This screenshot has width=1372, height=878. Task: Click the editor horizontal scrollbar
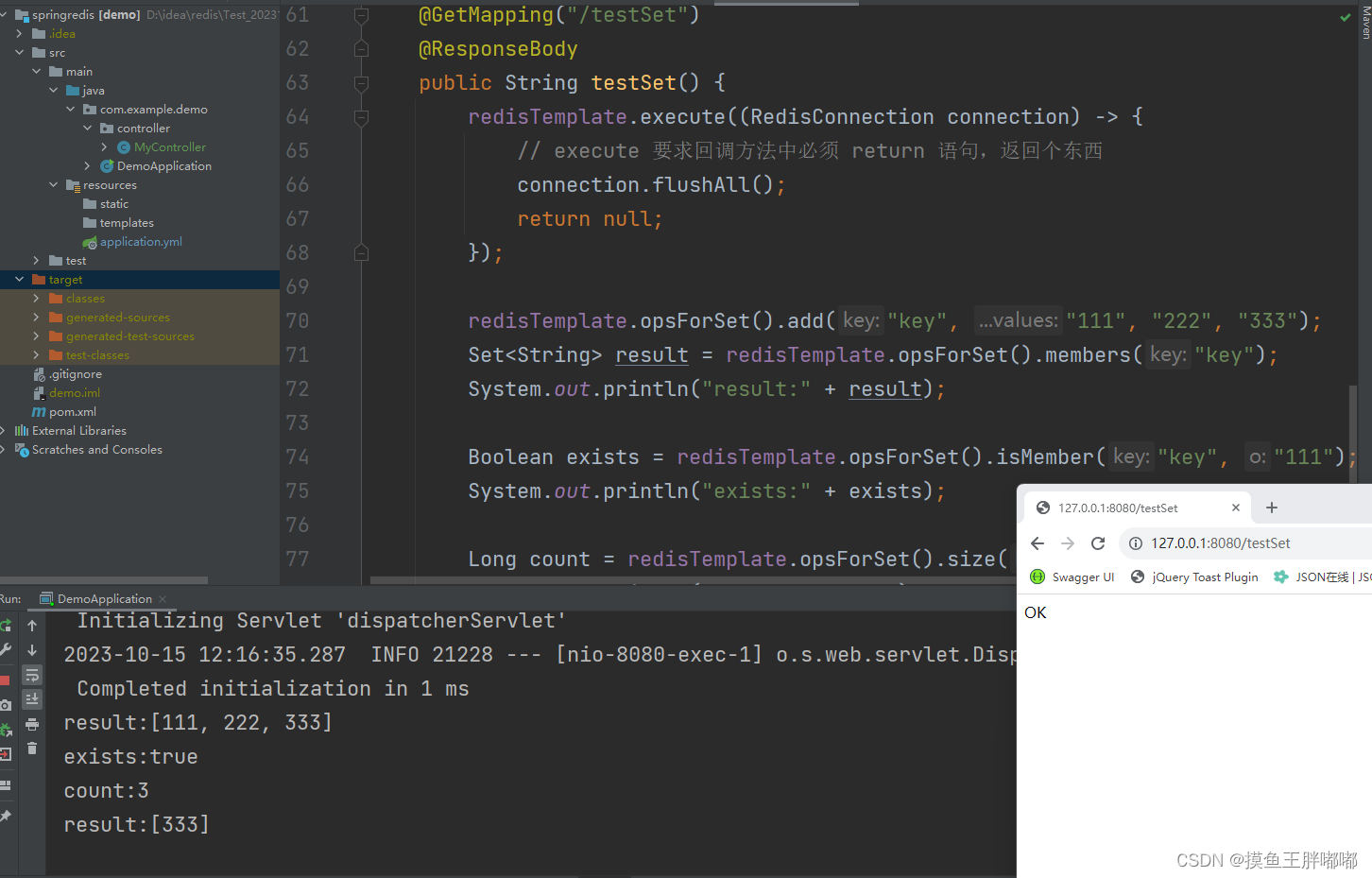pos(693,580)
